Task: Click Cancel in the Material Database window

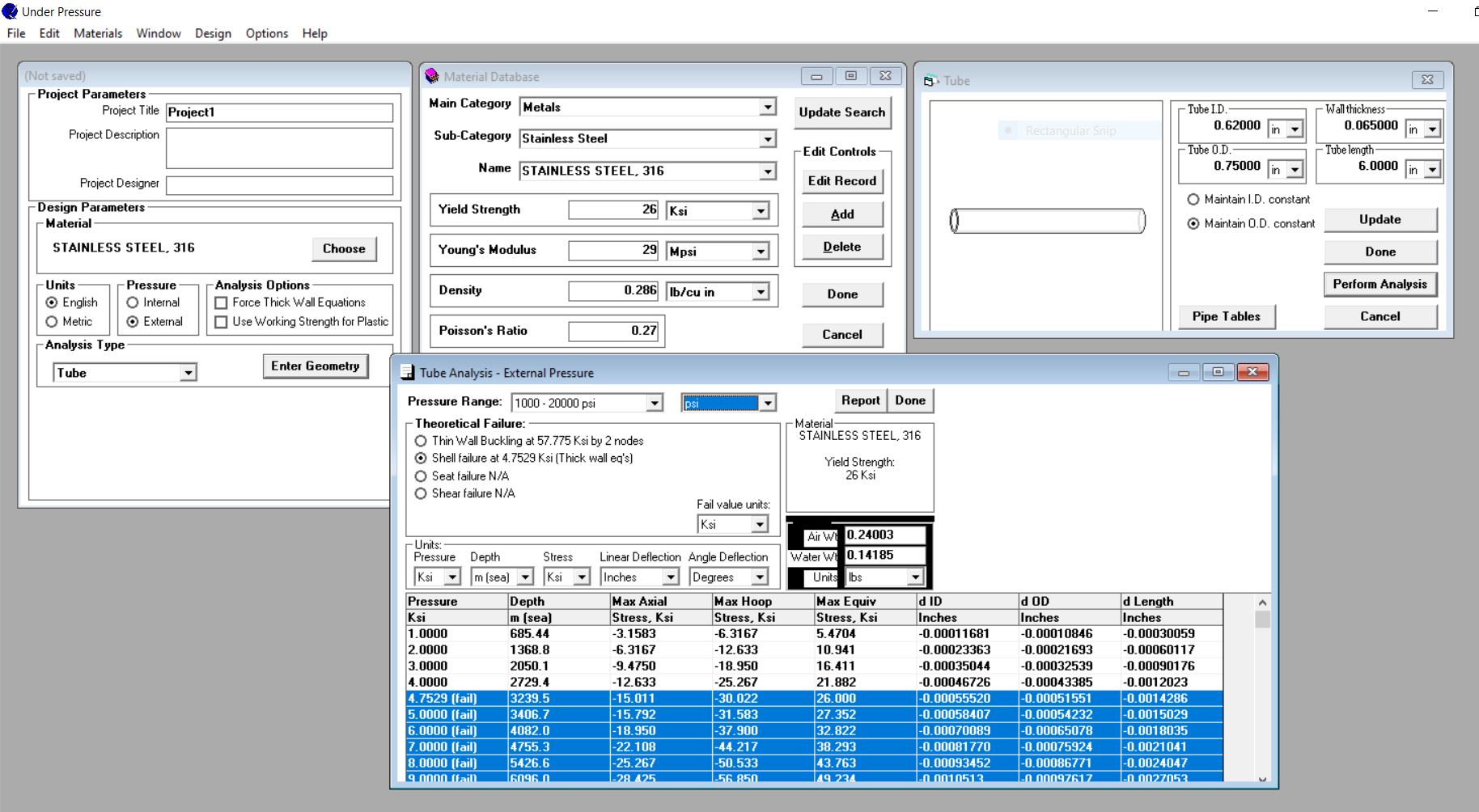Action: click(x=842, y=335)
